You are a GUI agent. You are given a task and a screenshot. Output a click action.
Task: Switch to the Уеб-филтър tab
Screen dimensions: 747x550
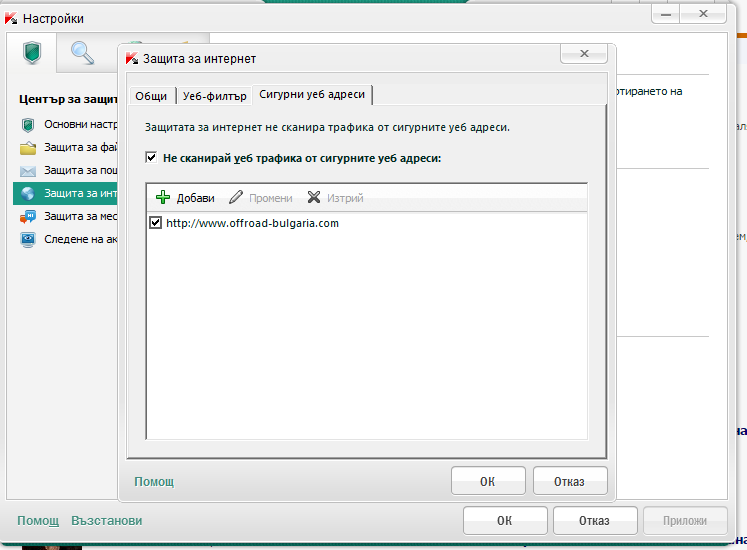pos(214,96)
